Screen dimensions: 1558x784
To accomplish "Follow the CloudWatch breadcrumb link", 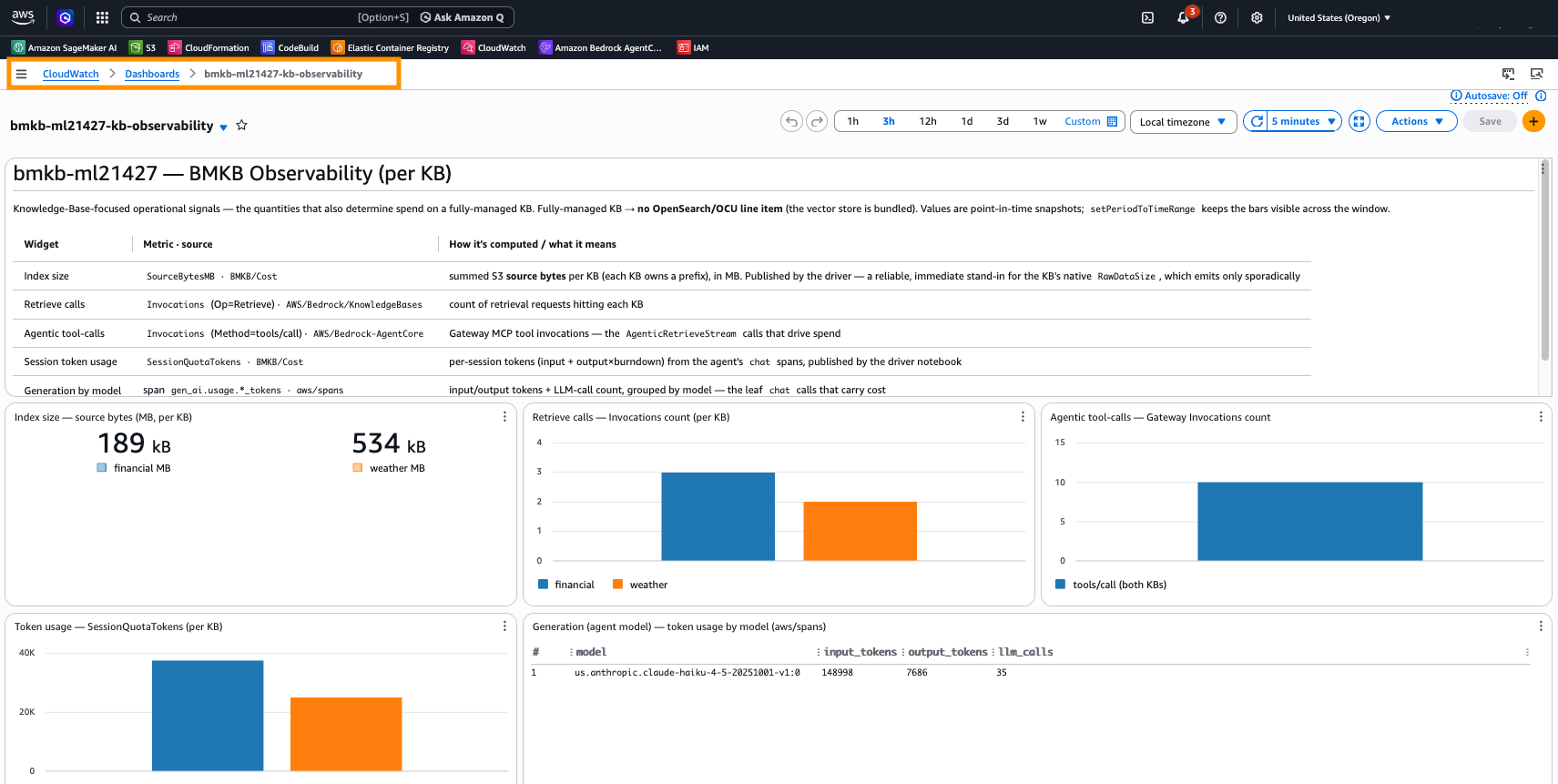I will click(x=71, y=74).
